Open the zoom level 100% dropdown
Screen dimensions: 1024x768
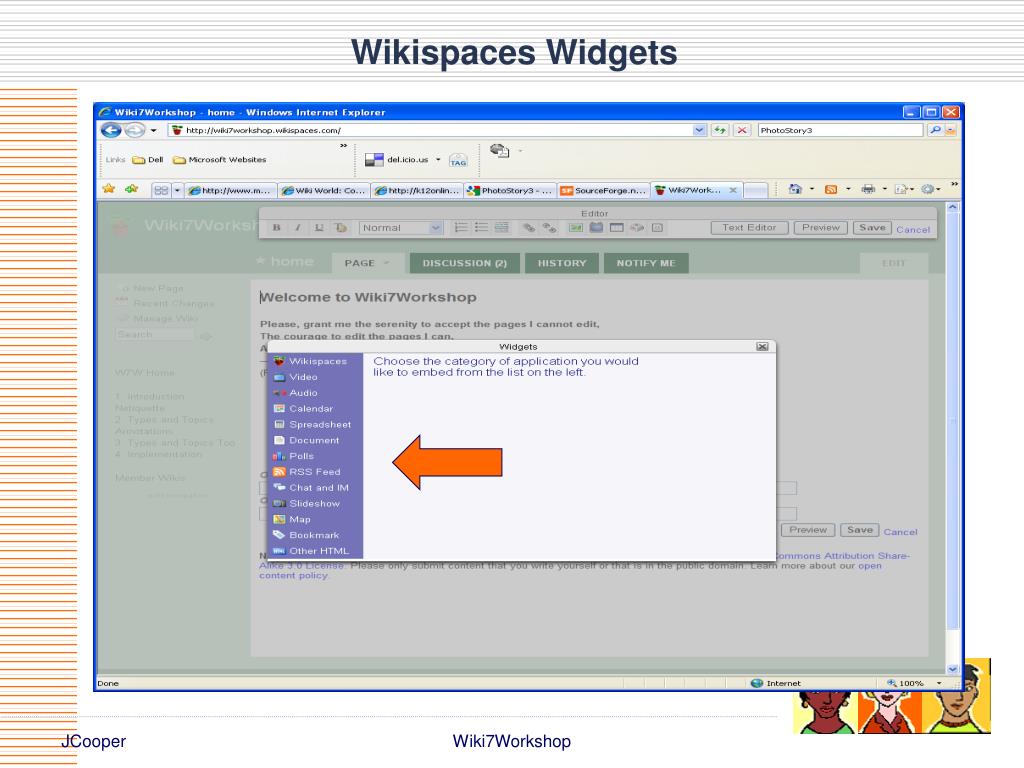[939, 683]
